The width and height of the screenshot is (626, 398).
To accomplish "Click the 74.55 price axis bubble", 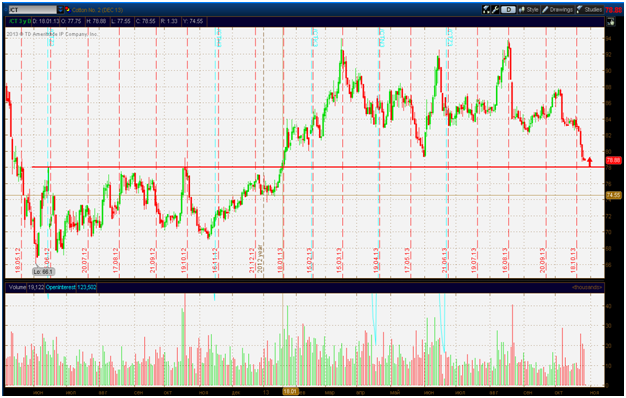I will [x=614, y=195].
